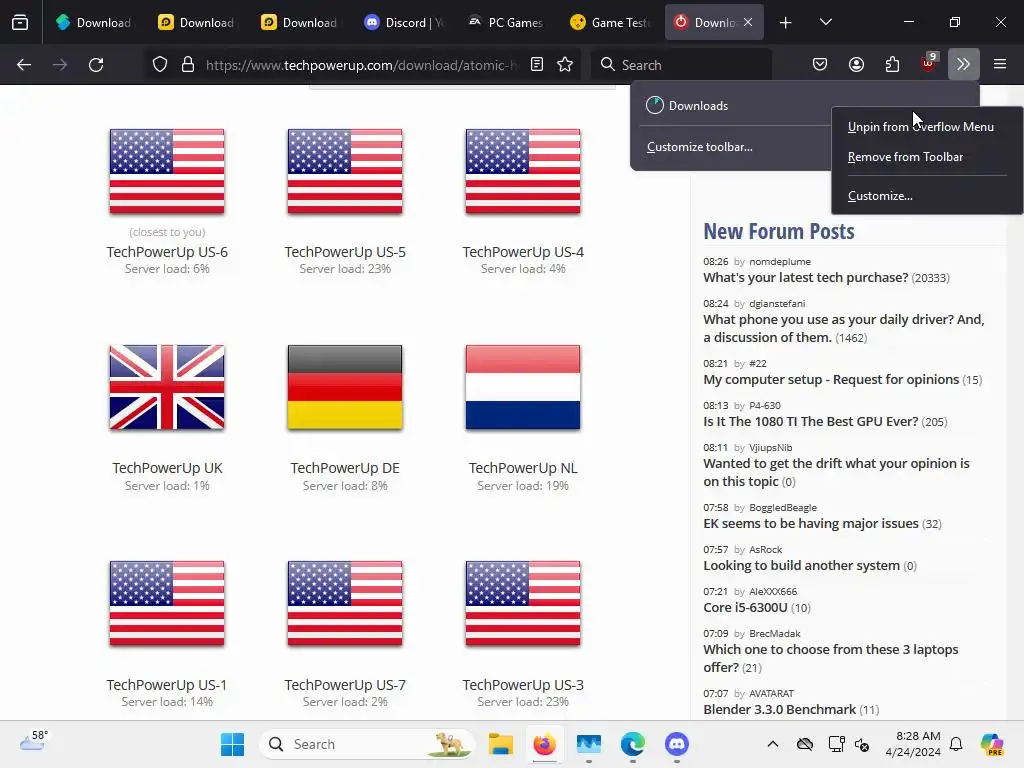Toggle the overflow menu chevrons button
This screenshot has height=768, width=1024.
(964, 64)
